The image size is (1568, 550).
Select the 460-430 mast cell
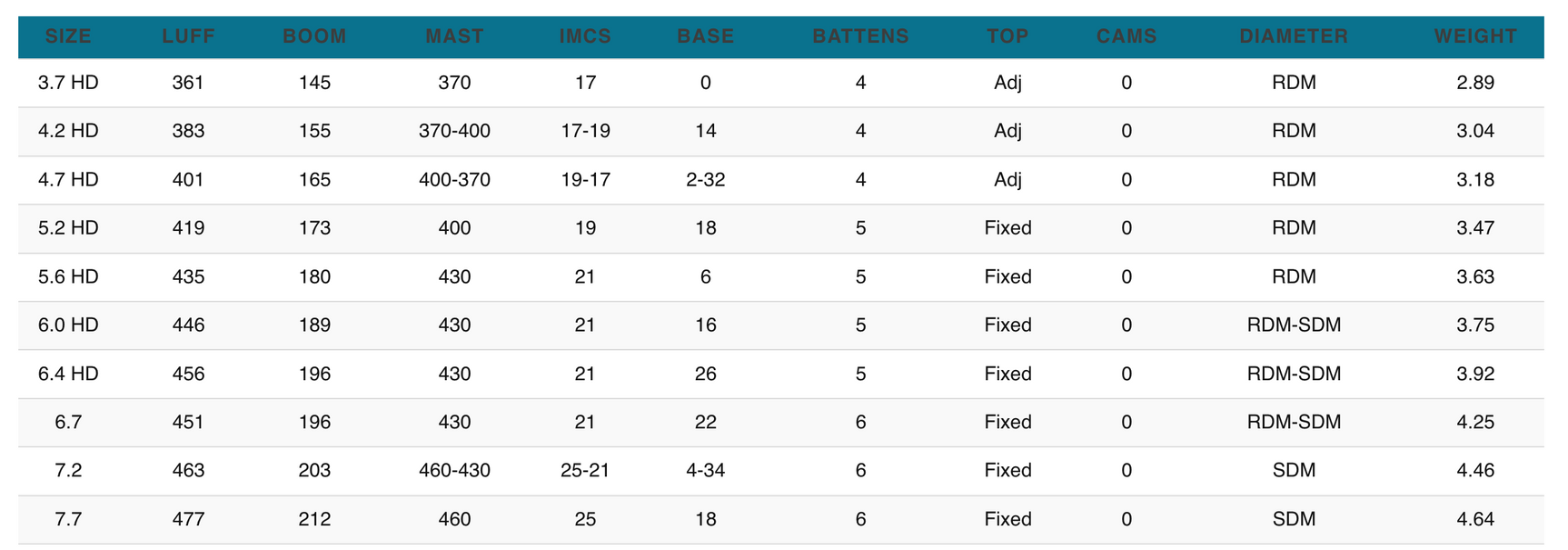tap(454, 471)
